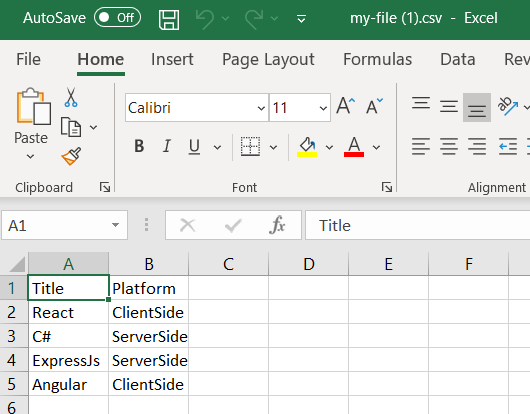Open Clipboard pane dialog launcher
The height and width of the screenshot is (414, 530).
[x=105, y=187]
